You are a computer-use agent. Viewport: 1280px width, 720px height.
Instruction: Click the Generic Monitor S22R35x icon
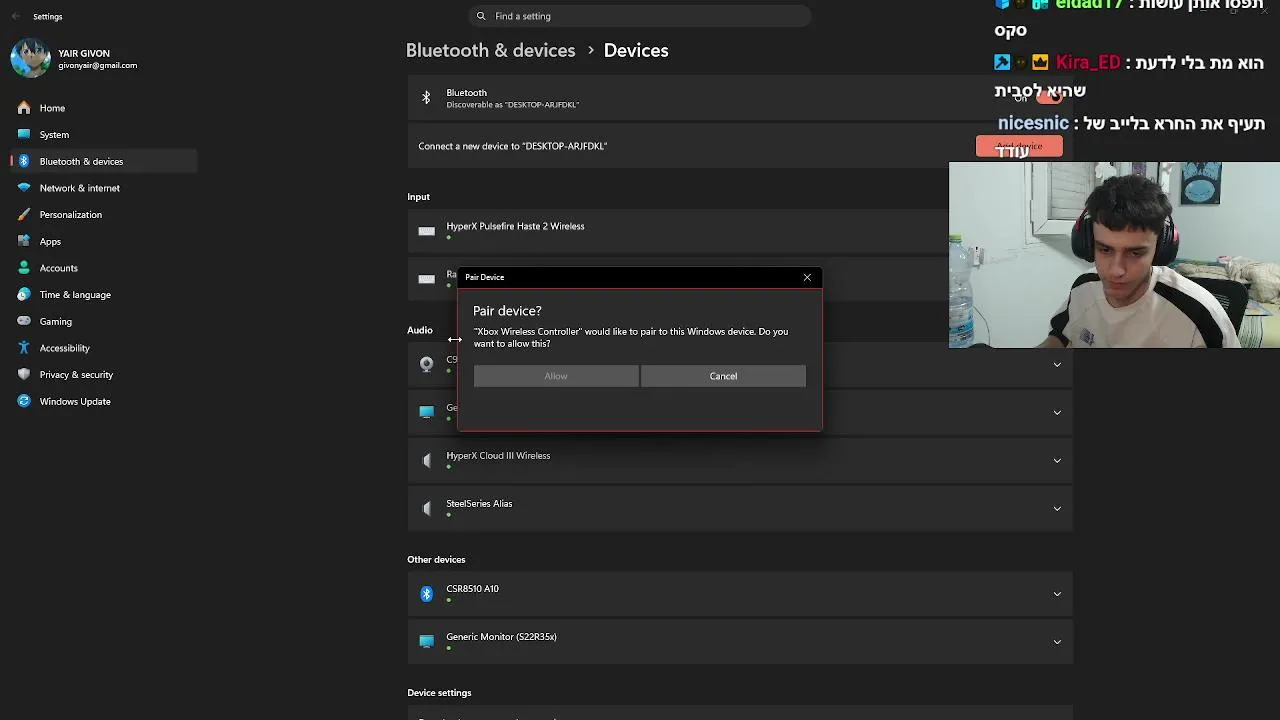[427, 641]
